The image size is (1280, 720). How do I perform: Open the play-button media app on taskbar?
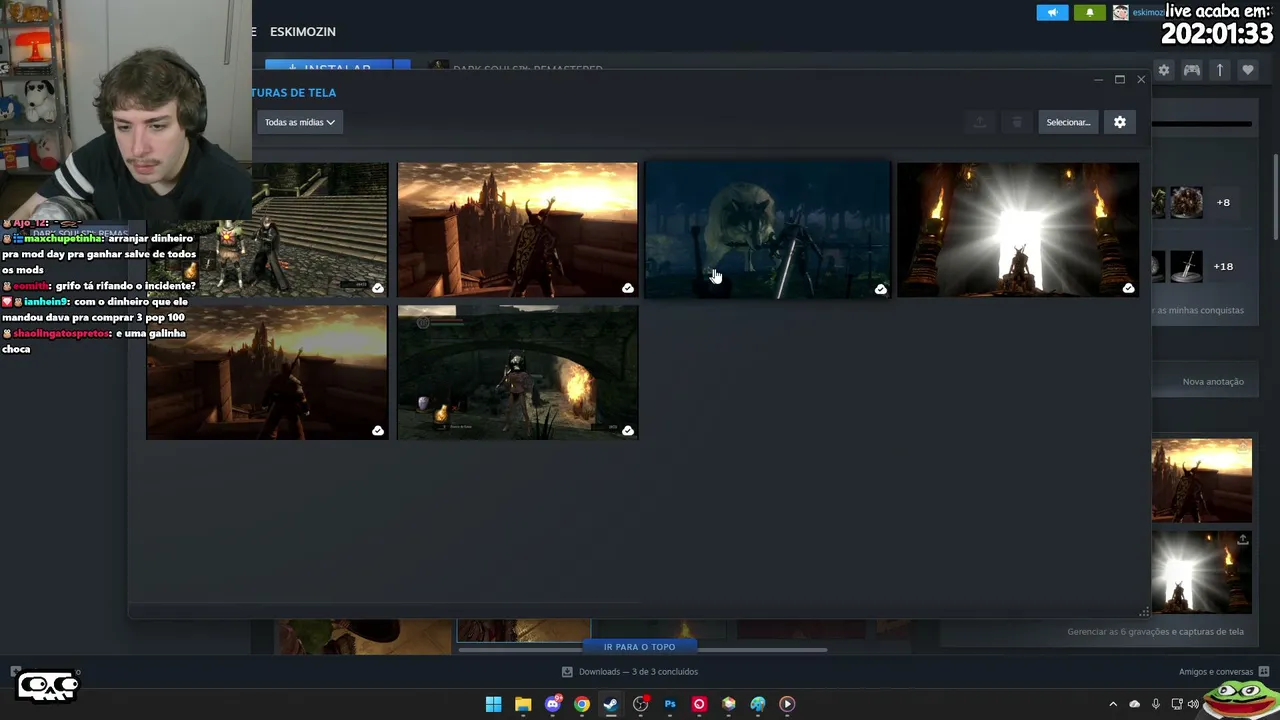[787, 704]
